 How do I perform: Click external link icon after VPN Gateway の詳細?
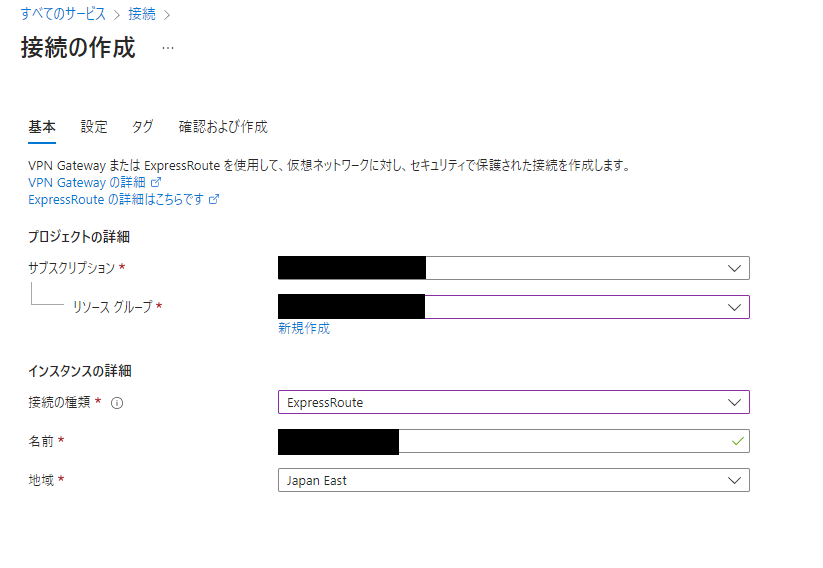point(156,182)
